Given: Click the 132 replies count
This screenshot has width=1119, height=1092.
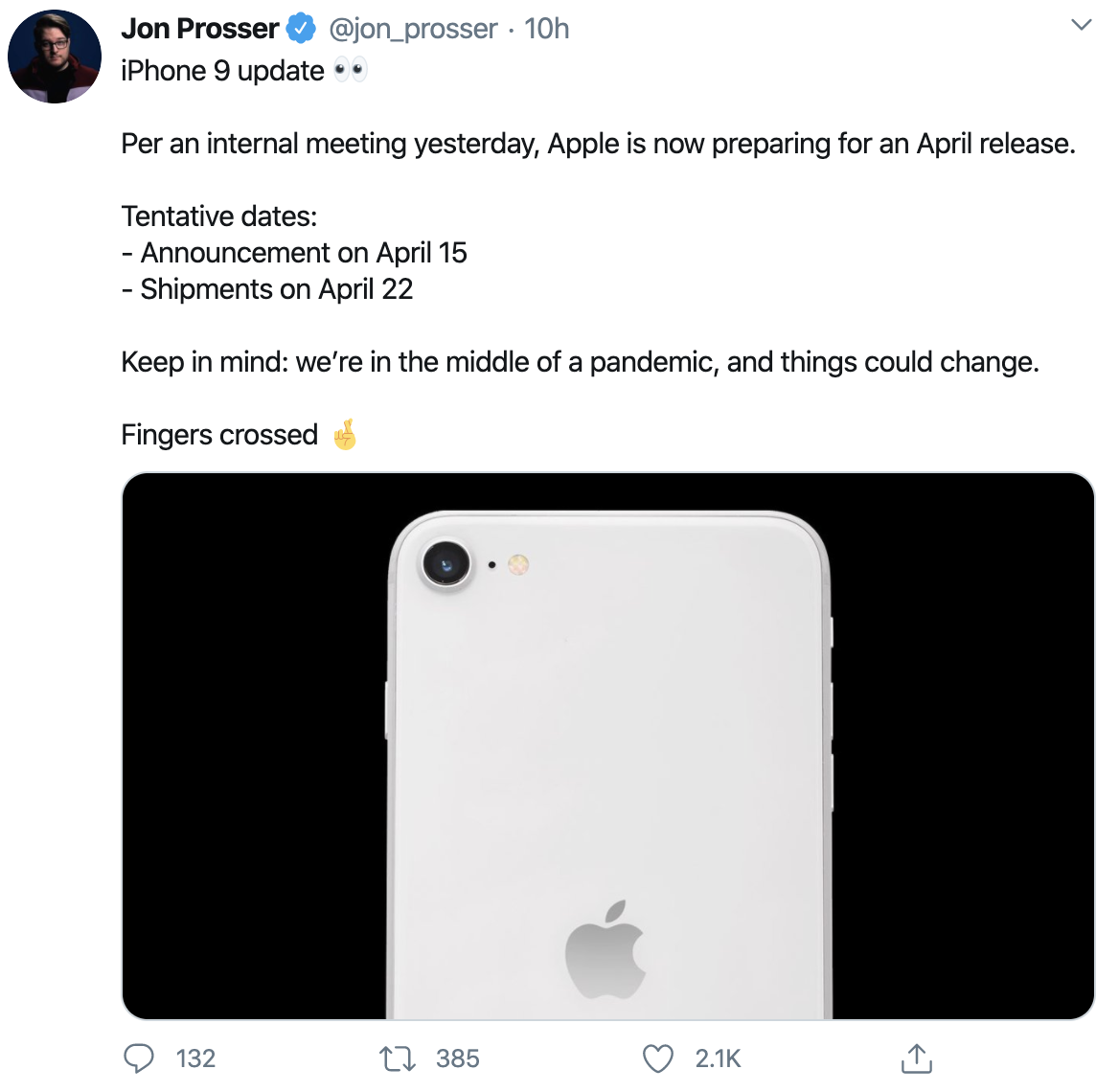Looking at the screenshot, I should point(195,1058).
